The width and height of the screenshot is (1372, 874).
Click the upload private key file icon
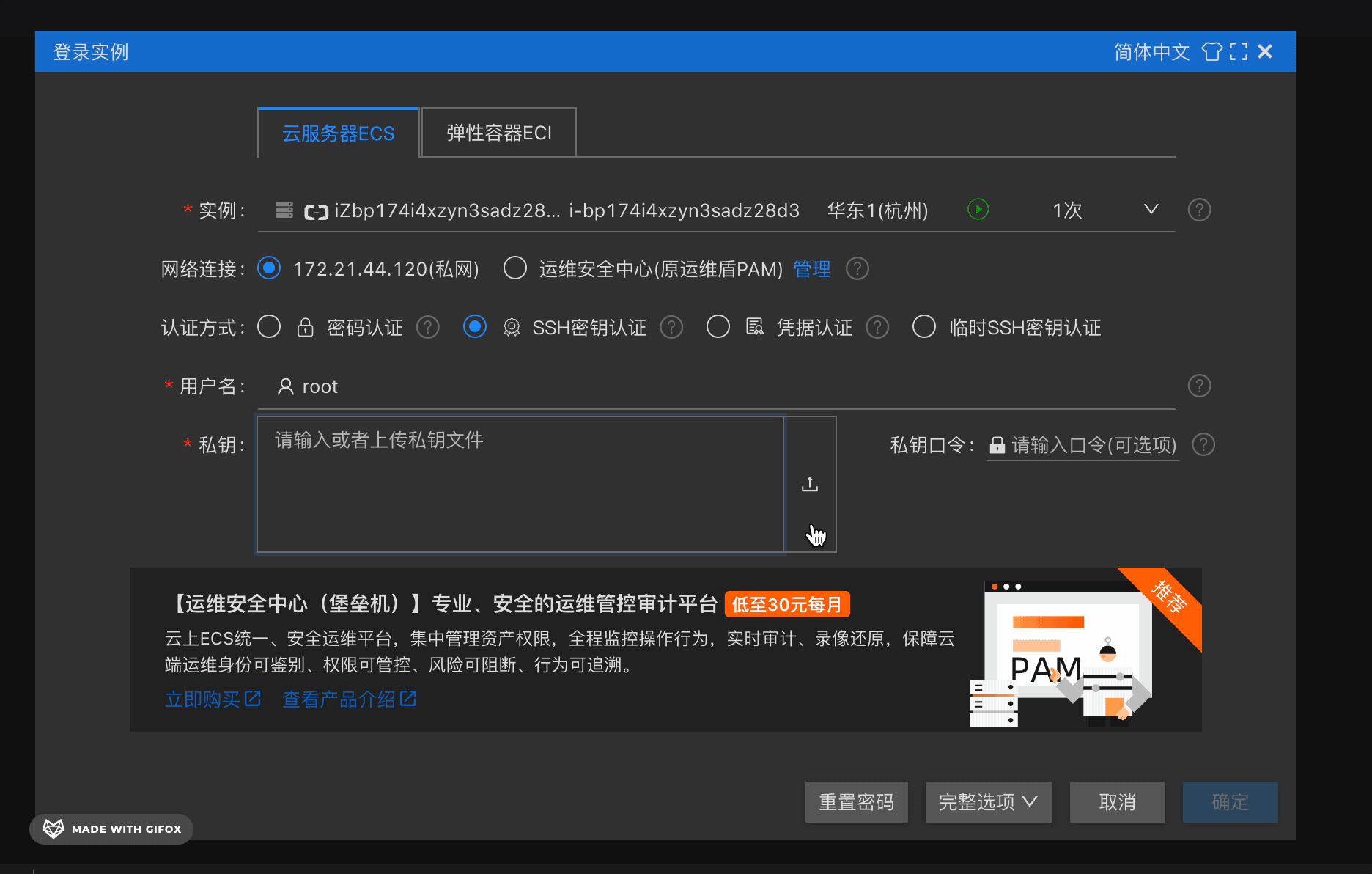tap(810, 484)
